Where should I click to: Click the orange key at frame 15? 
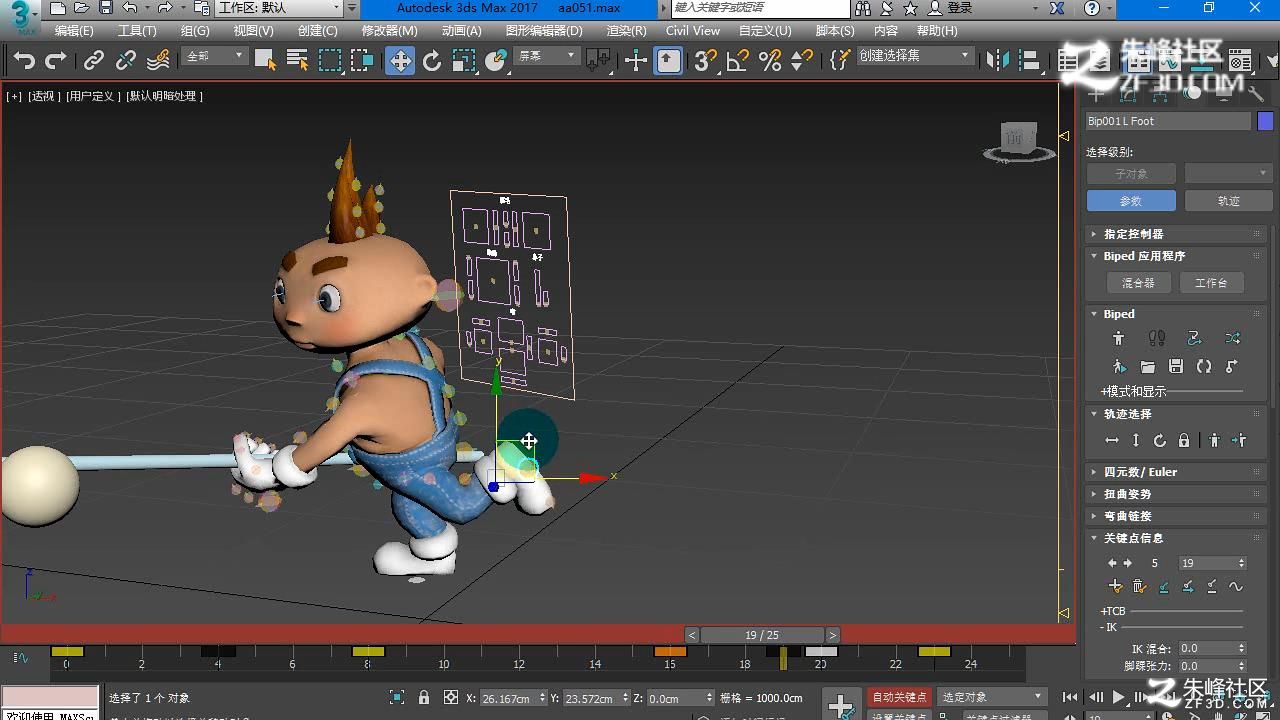(x=670, y=651)
